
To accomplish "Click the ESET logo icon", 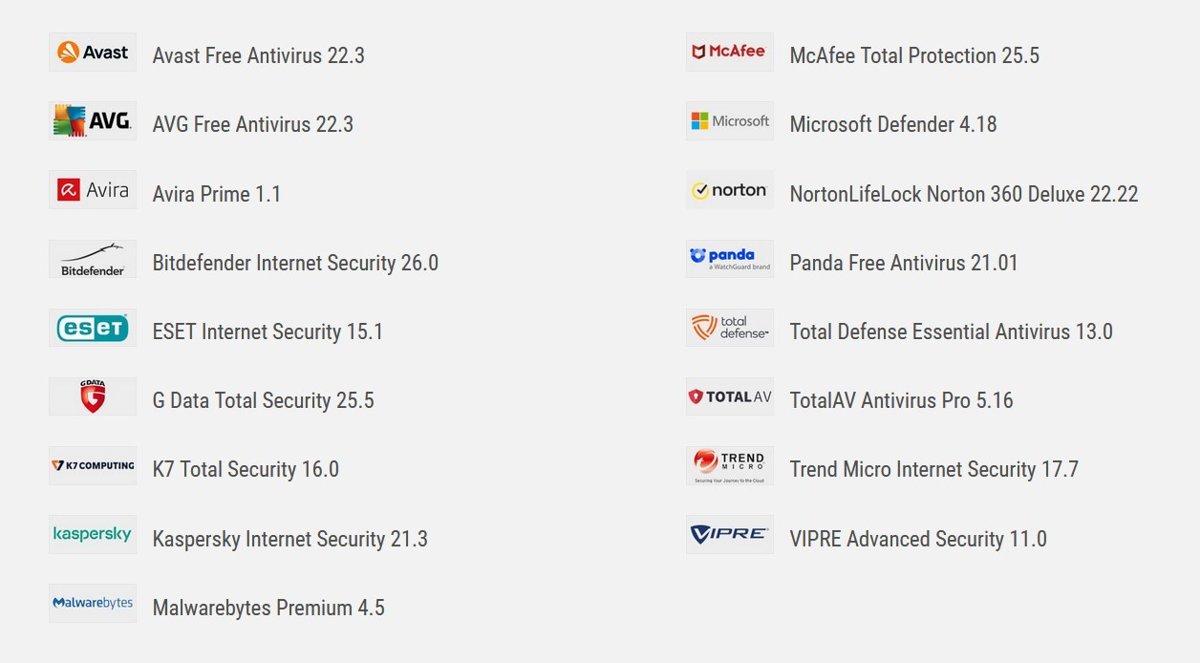I will click(x=93, y=328).
